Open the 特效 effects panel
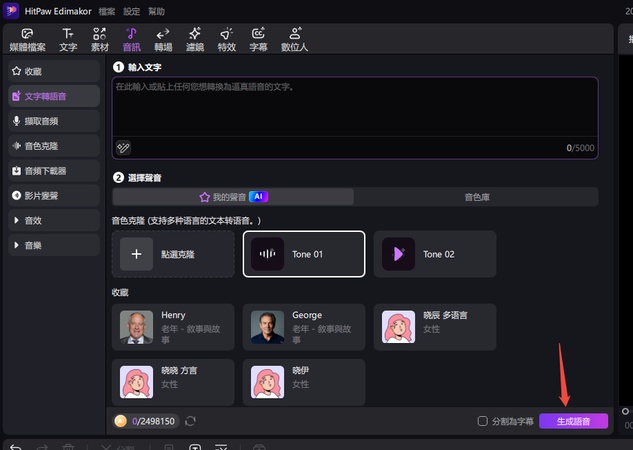Screen dimensions: 633x450 pos(226,40)
